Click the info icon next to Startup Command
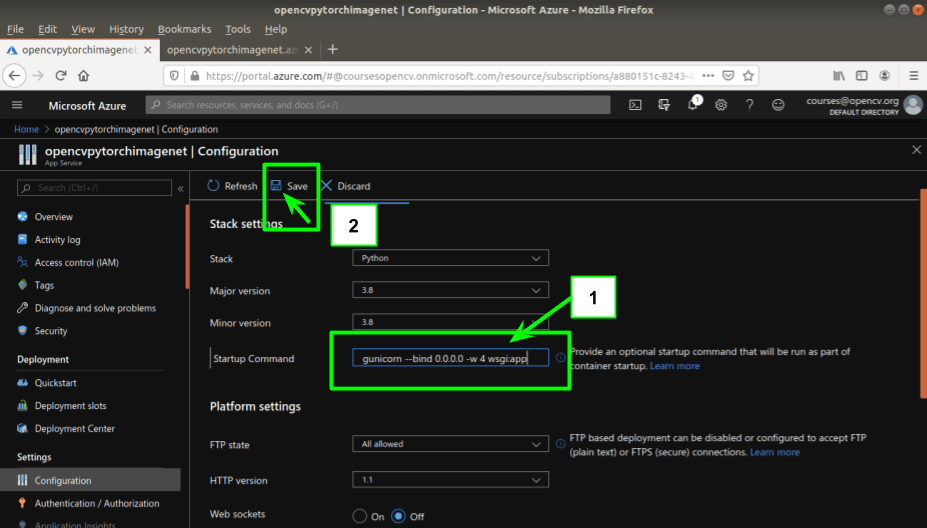The width and height of the screenshot is (927, 528). (x=560, y=358)
